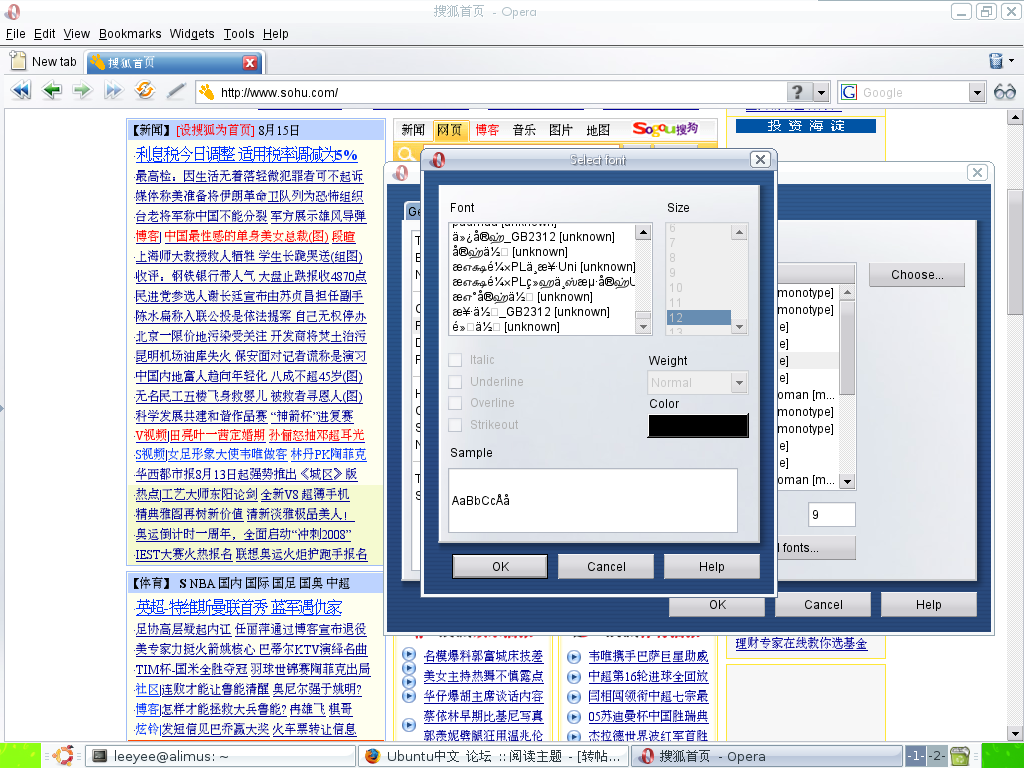1024x768 pixels.
Task: Click the Font list scroll up arrow
Action: click(x=643, y=232)
